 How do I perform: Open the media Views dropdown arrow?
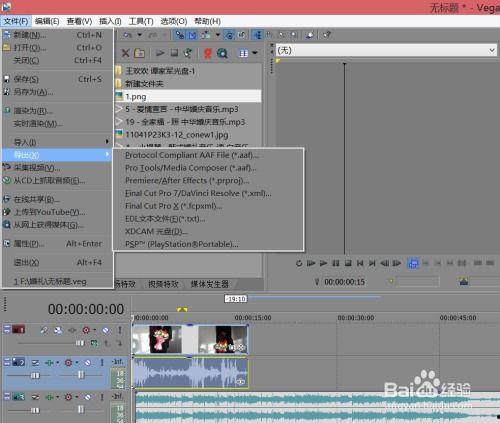255,53
